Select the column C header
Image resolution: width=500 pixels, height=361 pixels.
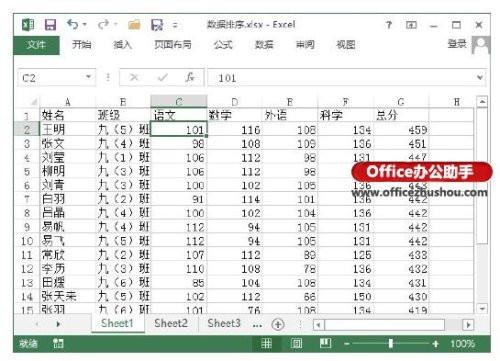[179, 101]
